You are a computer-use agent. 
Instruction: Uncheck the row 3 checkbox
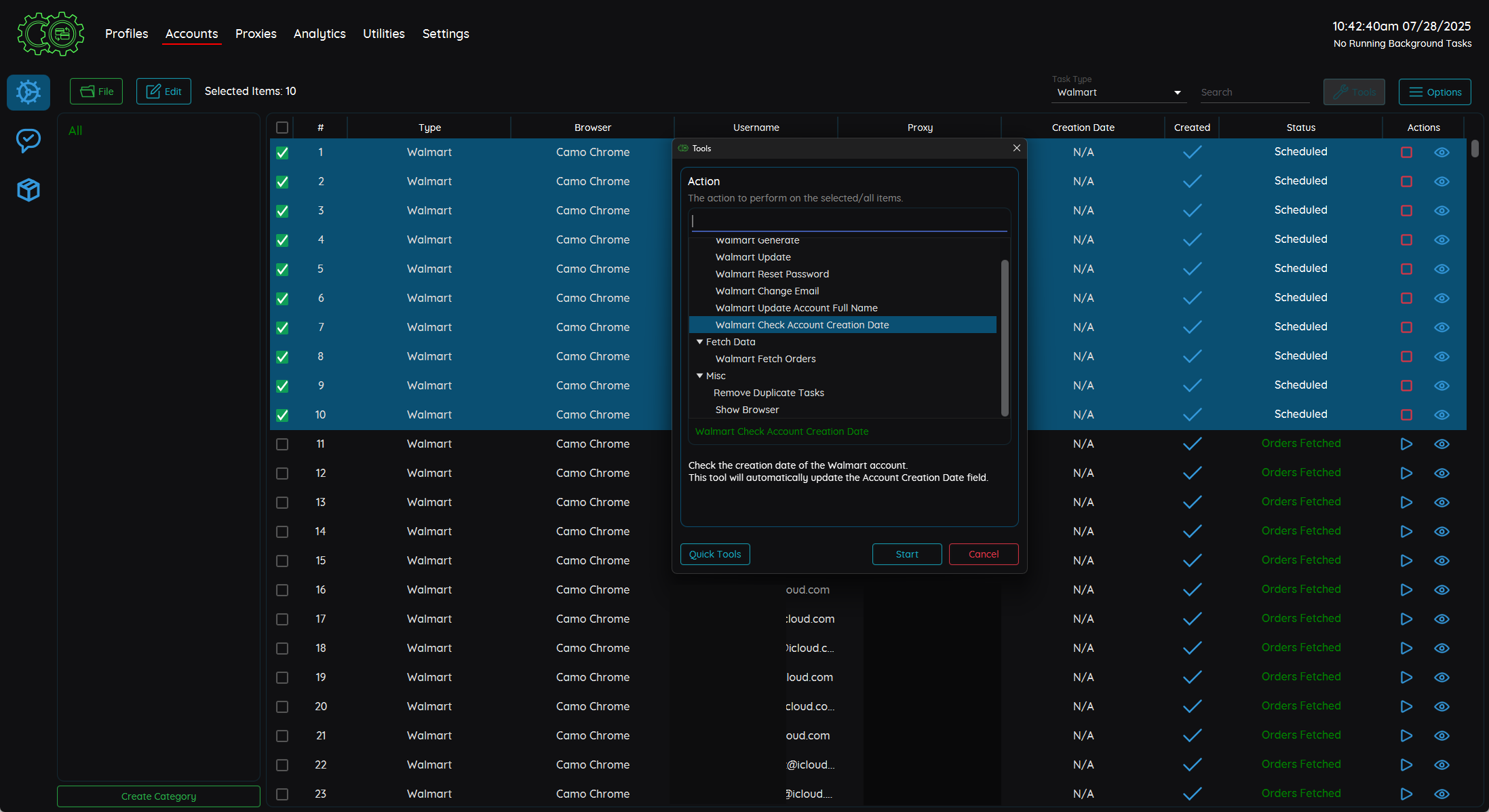coord(282,211)
